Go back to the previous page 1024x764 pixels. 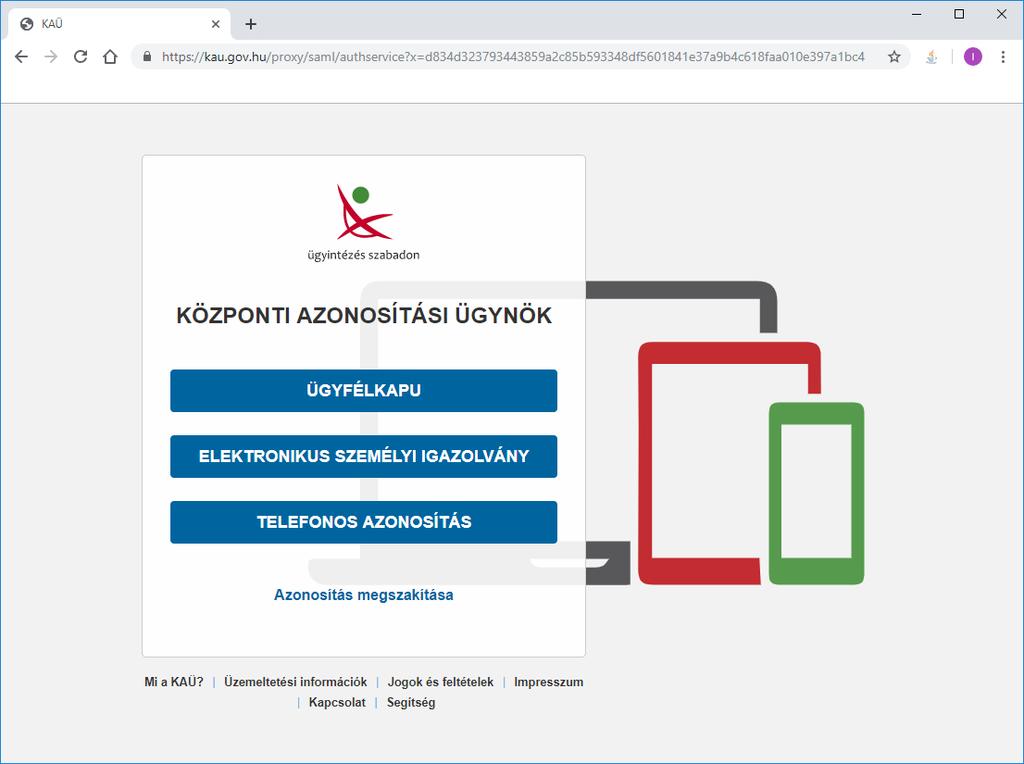[x=22, y=57]
